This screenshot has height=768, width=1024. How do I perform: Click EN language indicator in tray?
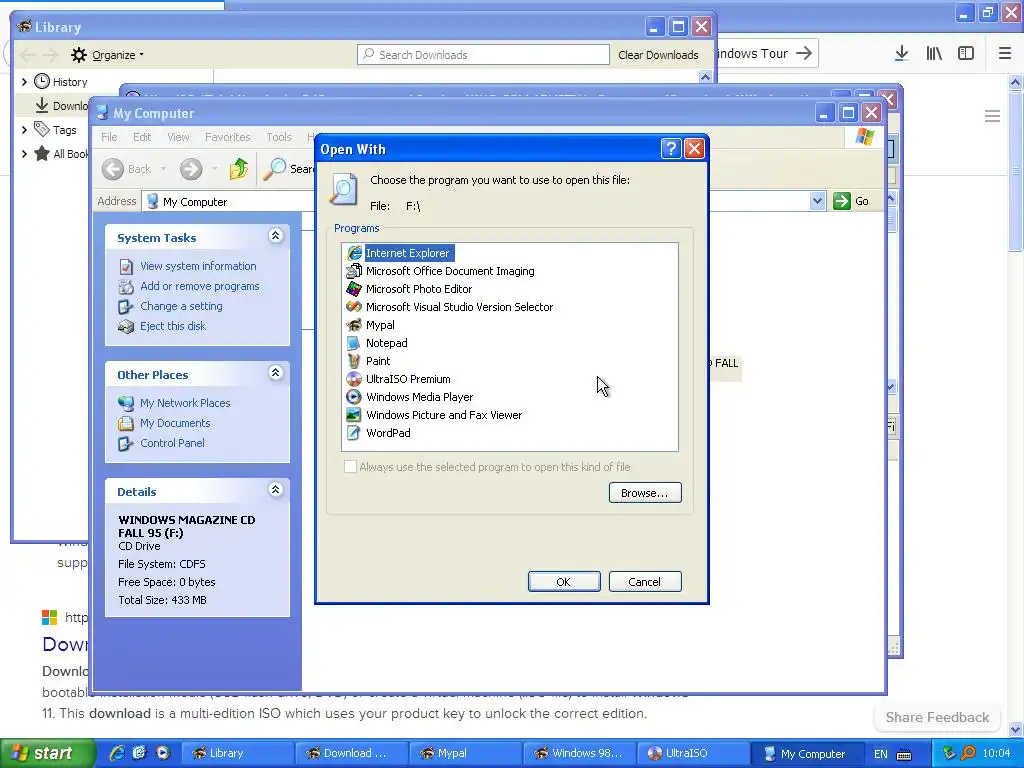(x=880, y=754)
